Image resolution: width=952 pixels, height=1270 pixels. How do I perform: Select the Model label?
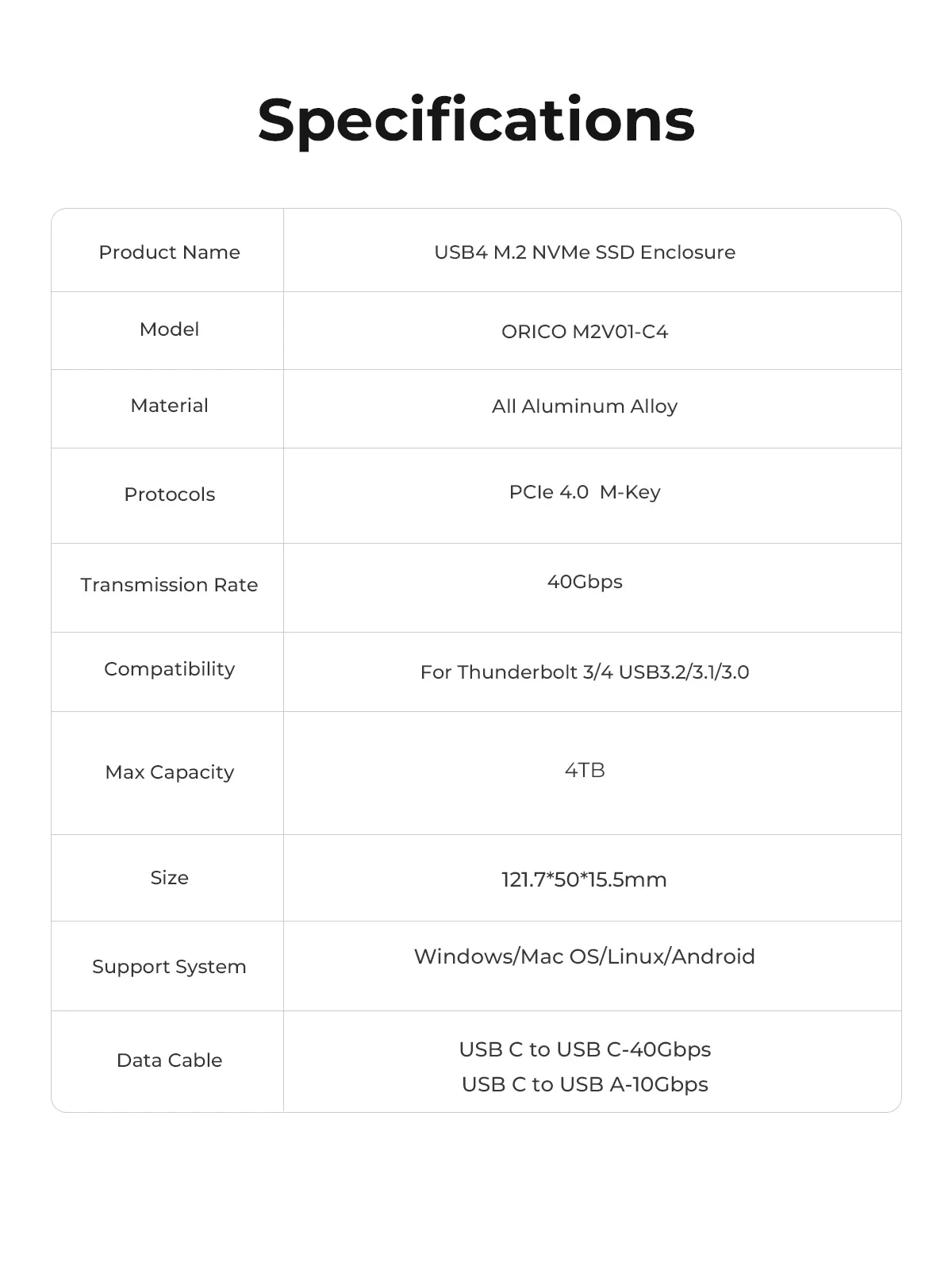[x=169, y=329]
